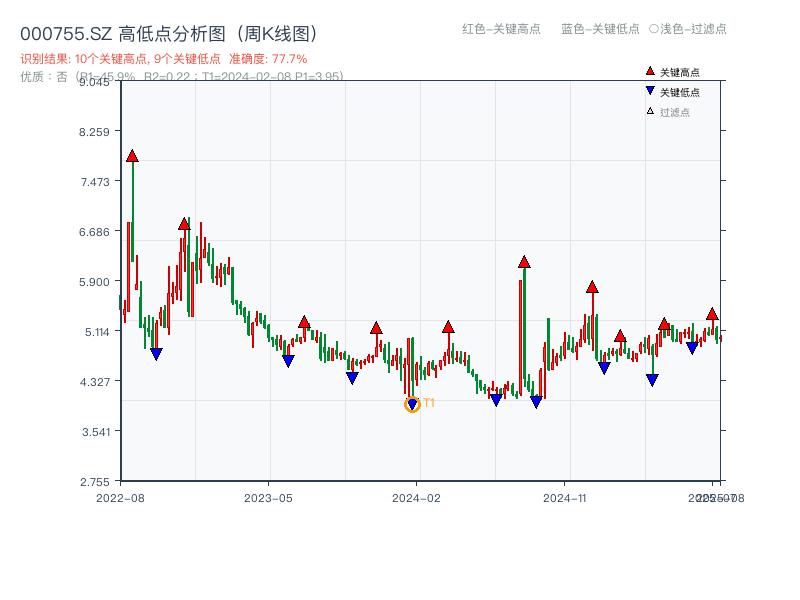The height and width of the screenshot is (600, 800).
Task: Click the red 关键高点 triangle icon in the legend
Action: (x=649, y=72)
